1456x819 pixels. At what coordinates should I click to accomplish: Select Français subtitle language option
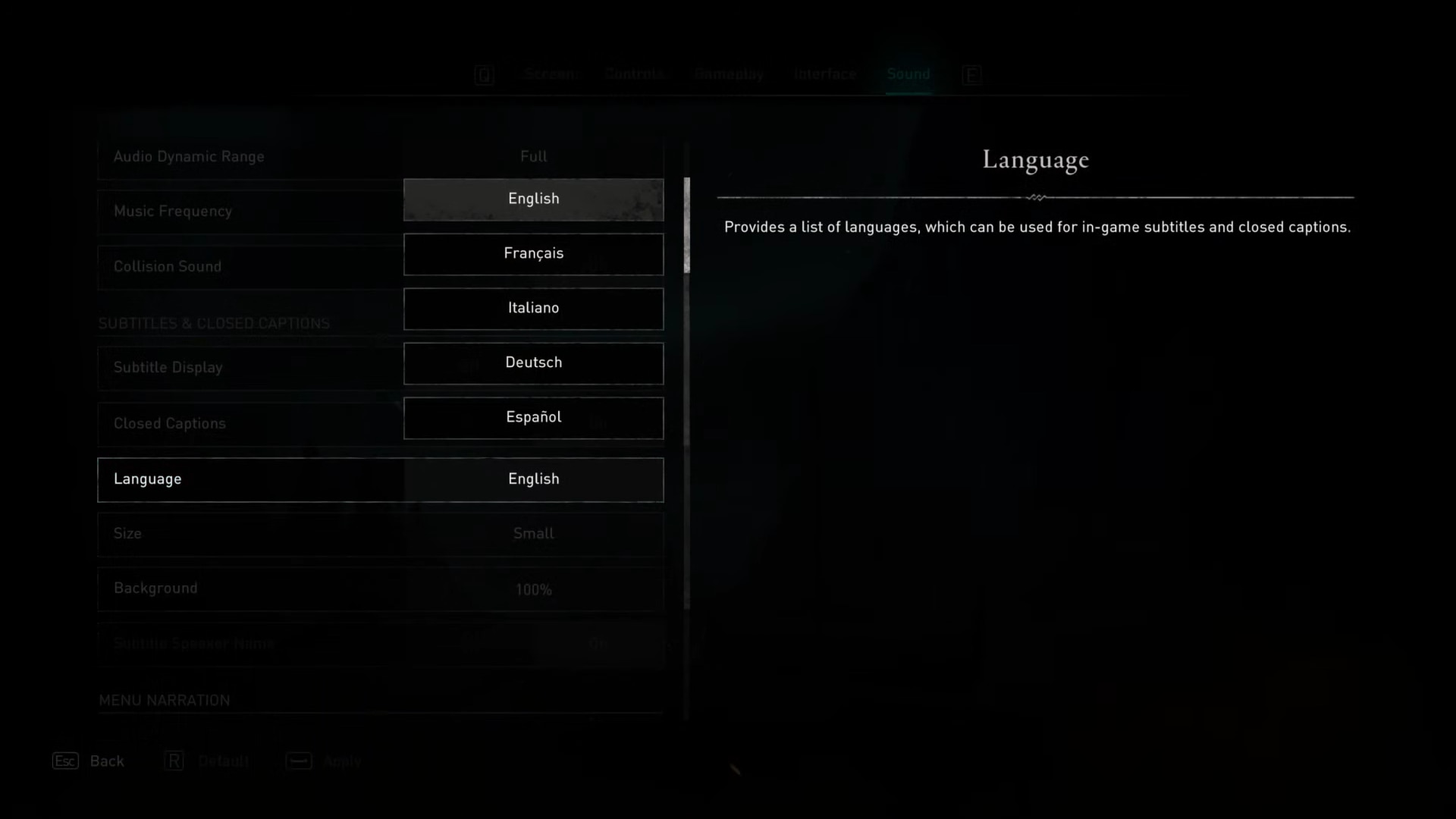tap(533, 253)
